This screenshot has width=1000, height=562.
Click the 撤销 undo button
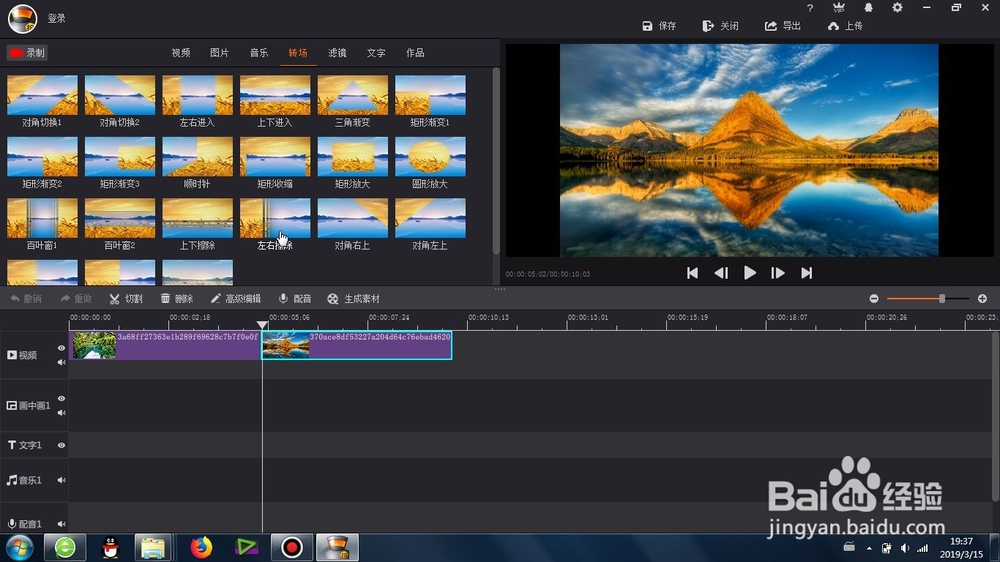point(26,299)
